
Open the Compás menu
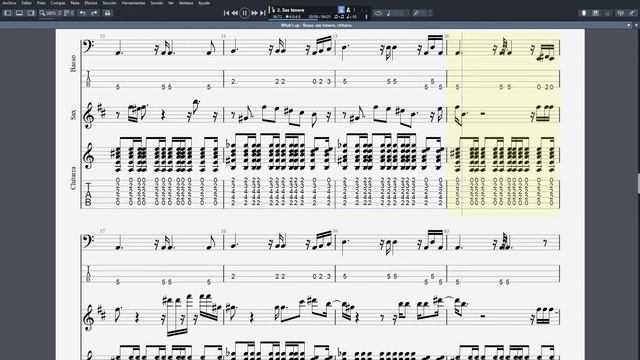click(x=58, y=3)
